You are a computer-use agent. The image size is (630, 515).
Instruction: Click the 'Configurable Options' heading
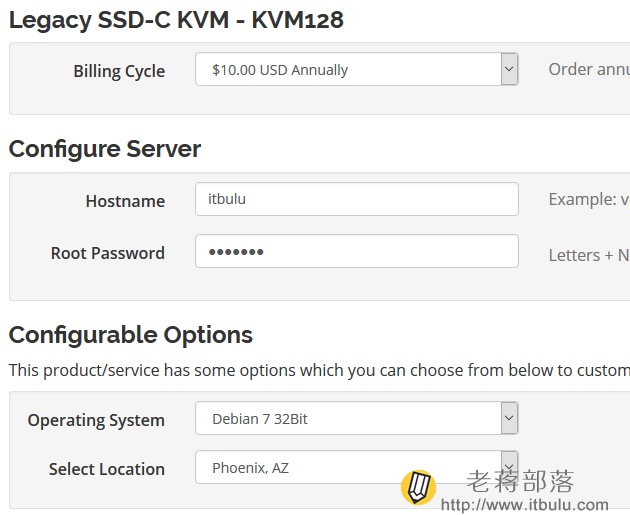pyautogui.click(x=131, y=334)
